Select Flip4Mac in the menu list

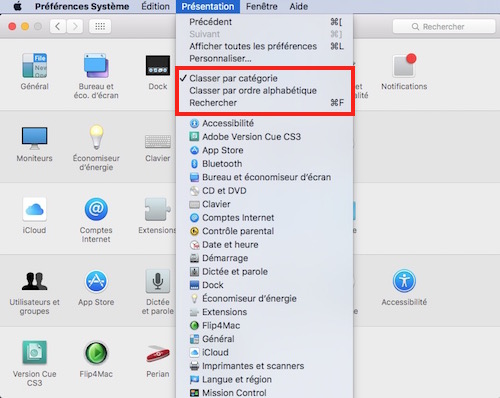point(265,326)
